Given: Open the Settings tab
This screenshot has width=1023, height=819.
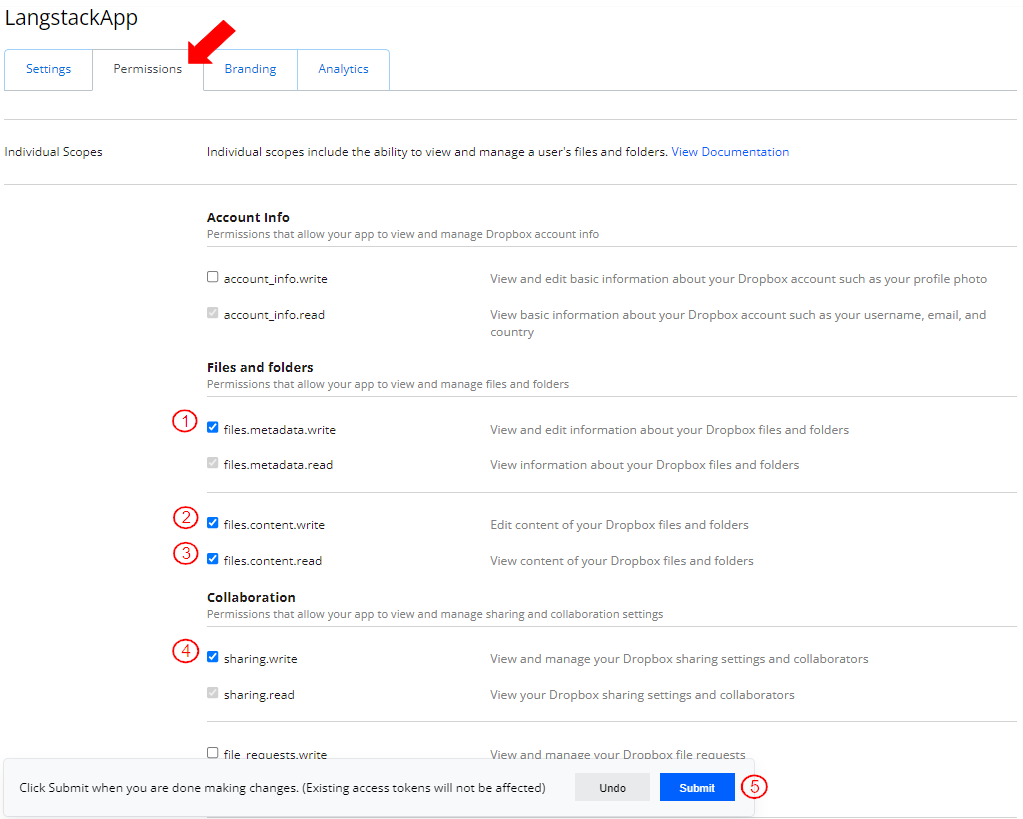Looking at the screenshot, I should tap(48, 70).
